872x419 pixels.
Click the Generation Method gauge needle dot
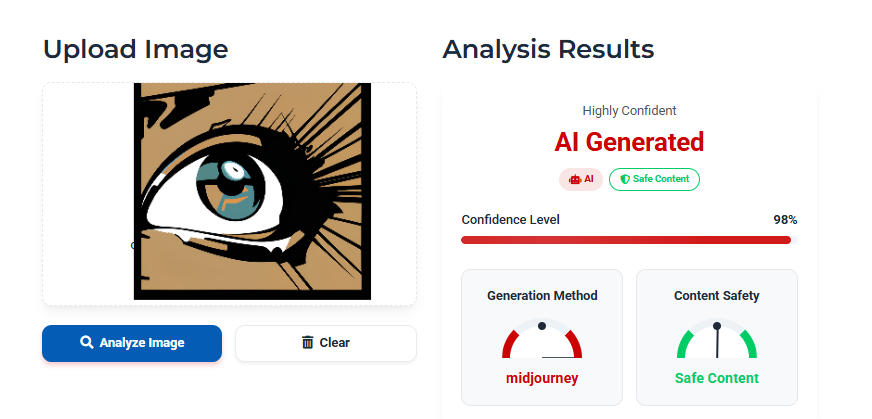click(542, 326)
